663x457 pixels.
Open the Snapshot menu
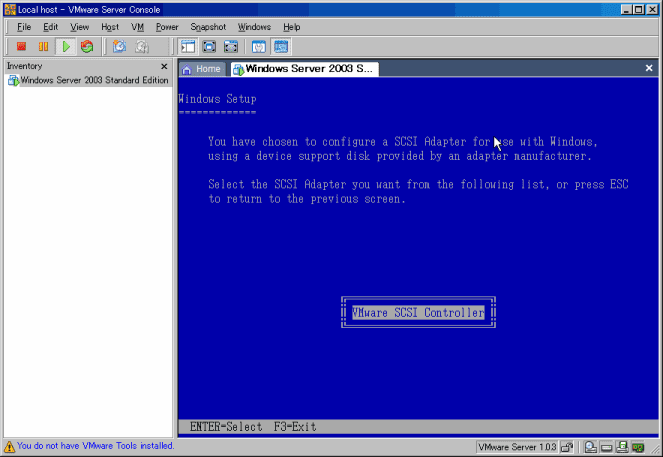click(208, 27)
